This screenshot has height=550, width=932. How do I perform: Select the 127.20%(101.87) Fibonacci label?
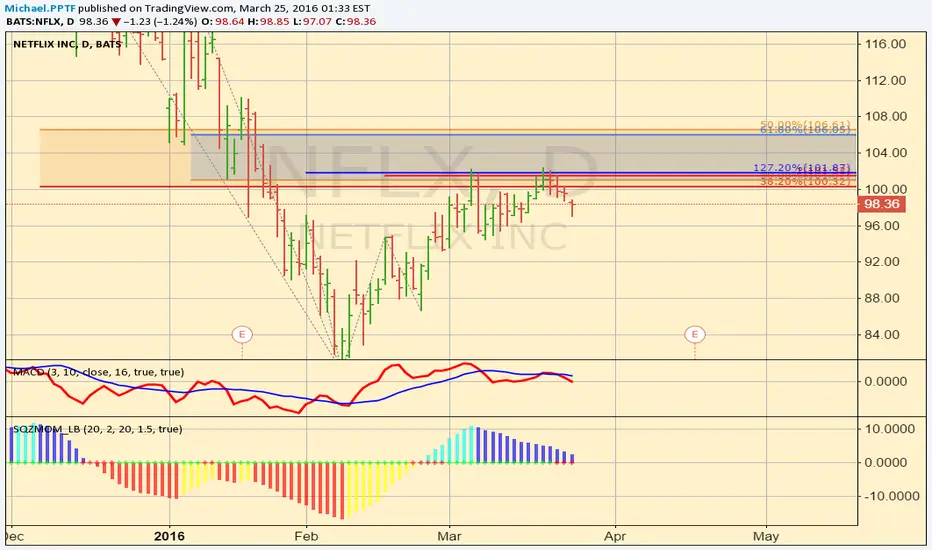(802, 168)
